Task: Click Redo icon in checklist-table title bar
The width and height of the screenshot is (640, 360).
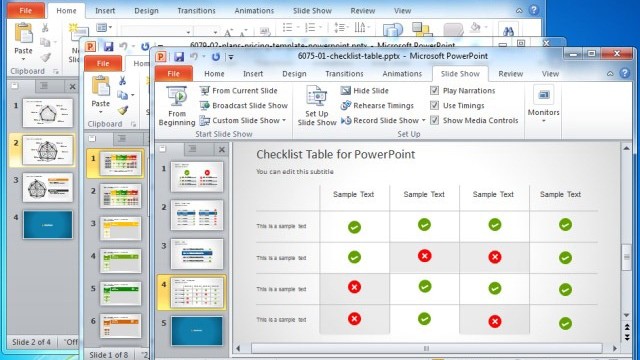Action: (216, 57)
